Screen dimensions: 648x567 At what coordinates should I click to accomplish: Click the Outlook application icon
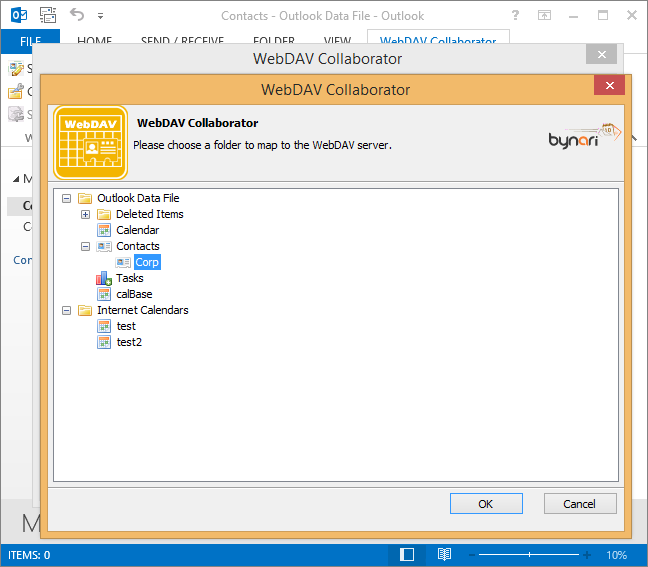tap(19, 16)
